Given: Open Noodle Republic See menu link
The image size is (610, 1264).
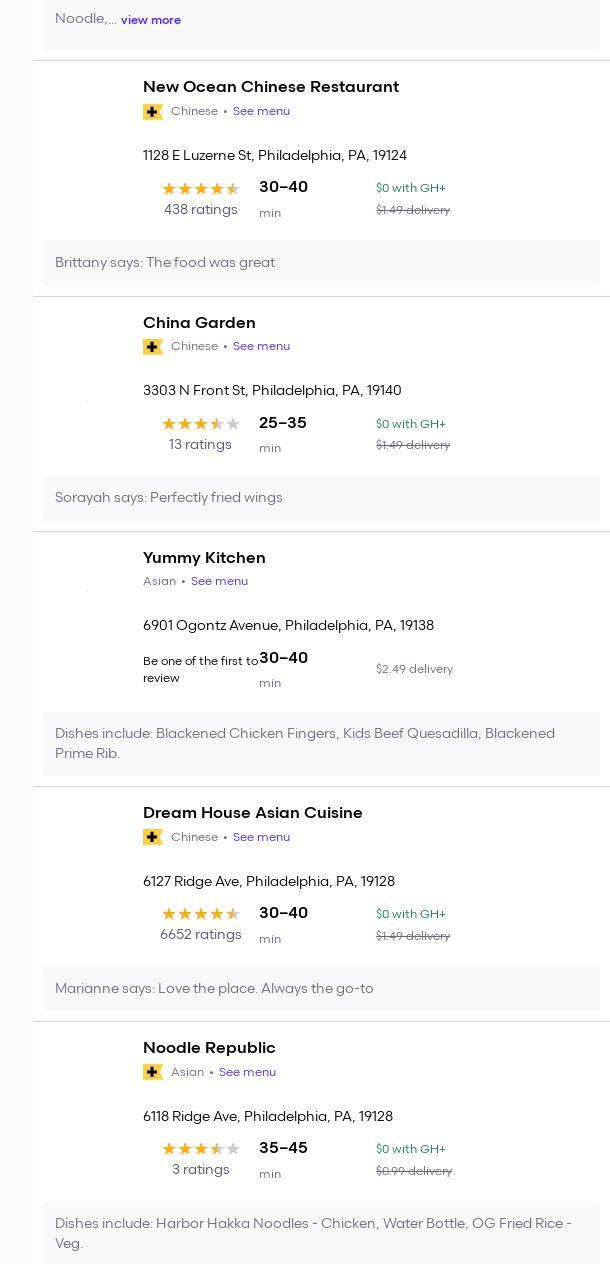Looking at the screenshot, I should (x=247, y=1072).
